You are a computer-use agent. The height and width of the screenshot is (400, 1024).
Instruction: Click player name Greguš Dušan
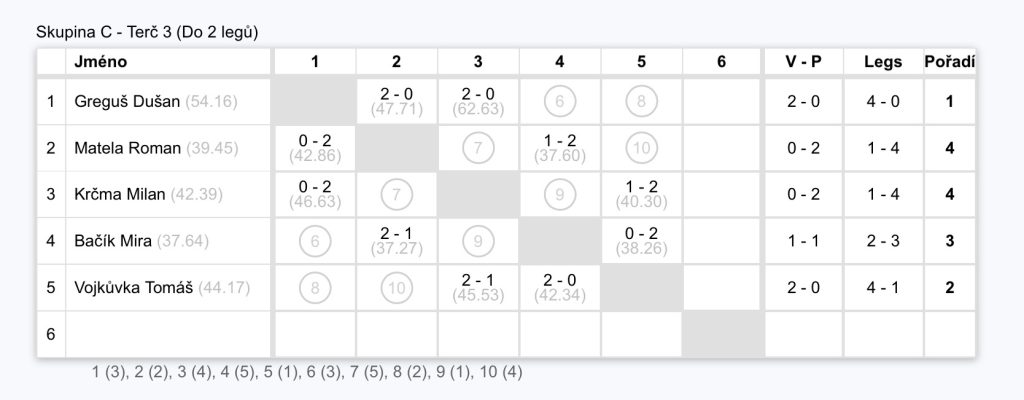[x=127, y=102]
